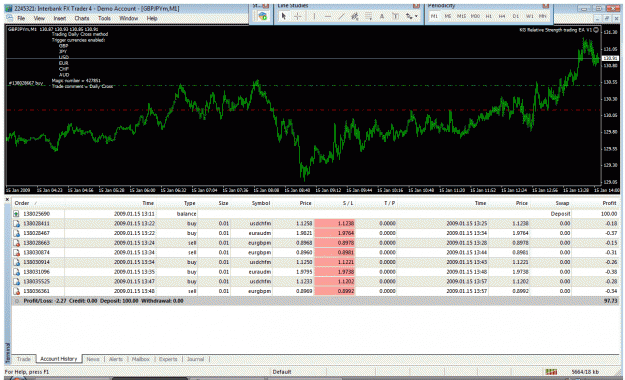Image resolution: width=625 pixels, height=380 pixels.
Task: Sort by the S / L column header
Action: 348,203
